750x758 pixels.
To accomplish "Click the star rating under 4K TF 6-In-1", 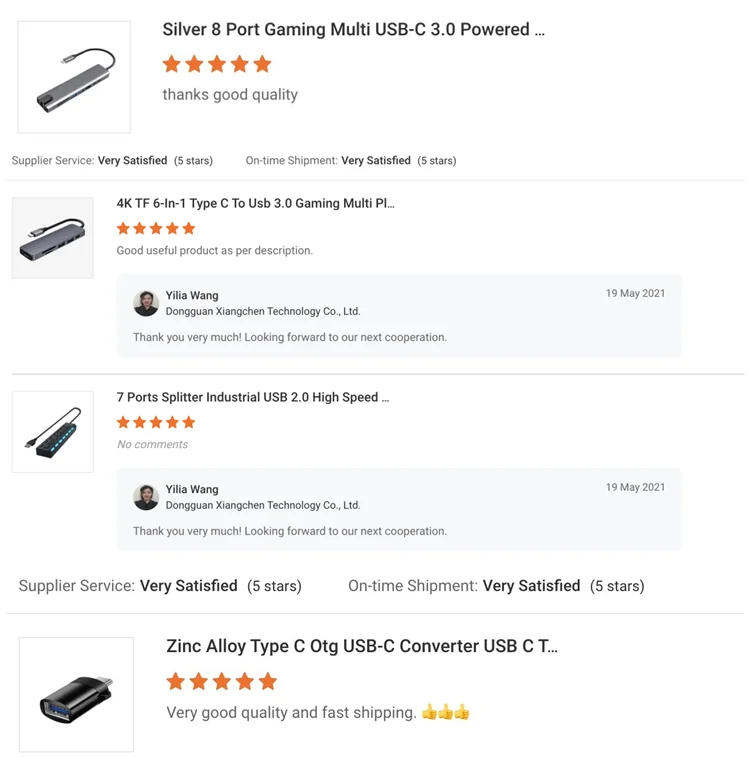I will [156, 228].
